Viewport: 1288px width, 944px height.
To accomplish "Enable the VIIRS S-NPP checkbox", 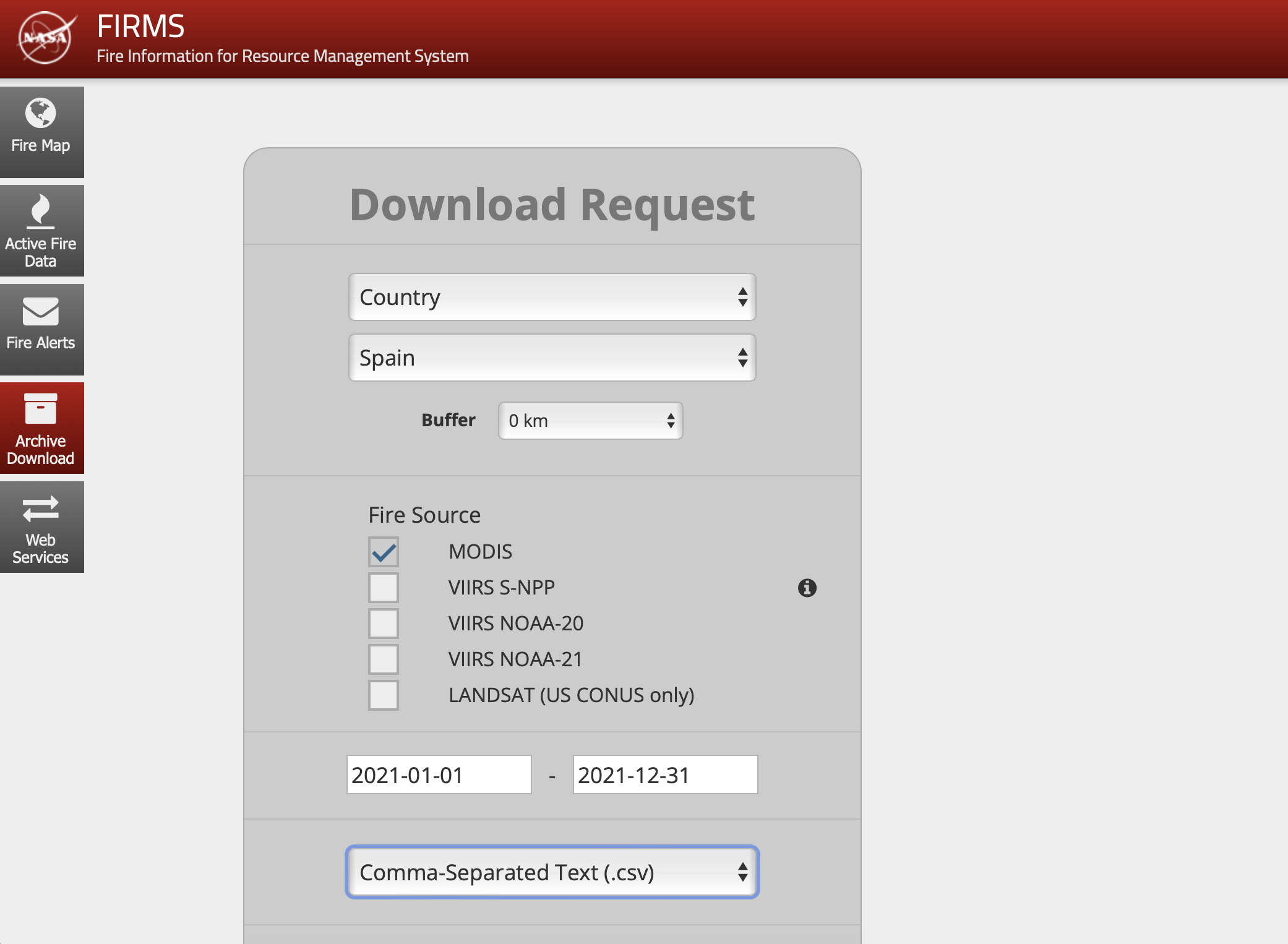I will click(384, 588).
